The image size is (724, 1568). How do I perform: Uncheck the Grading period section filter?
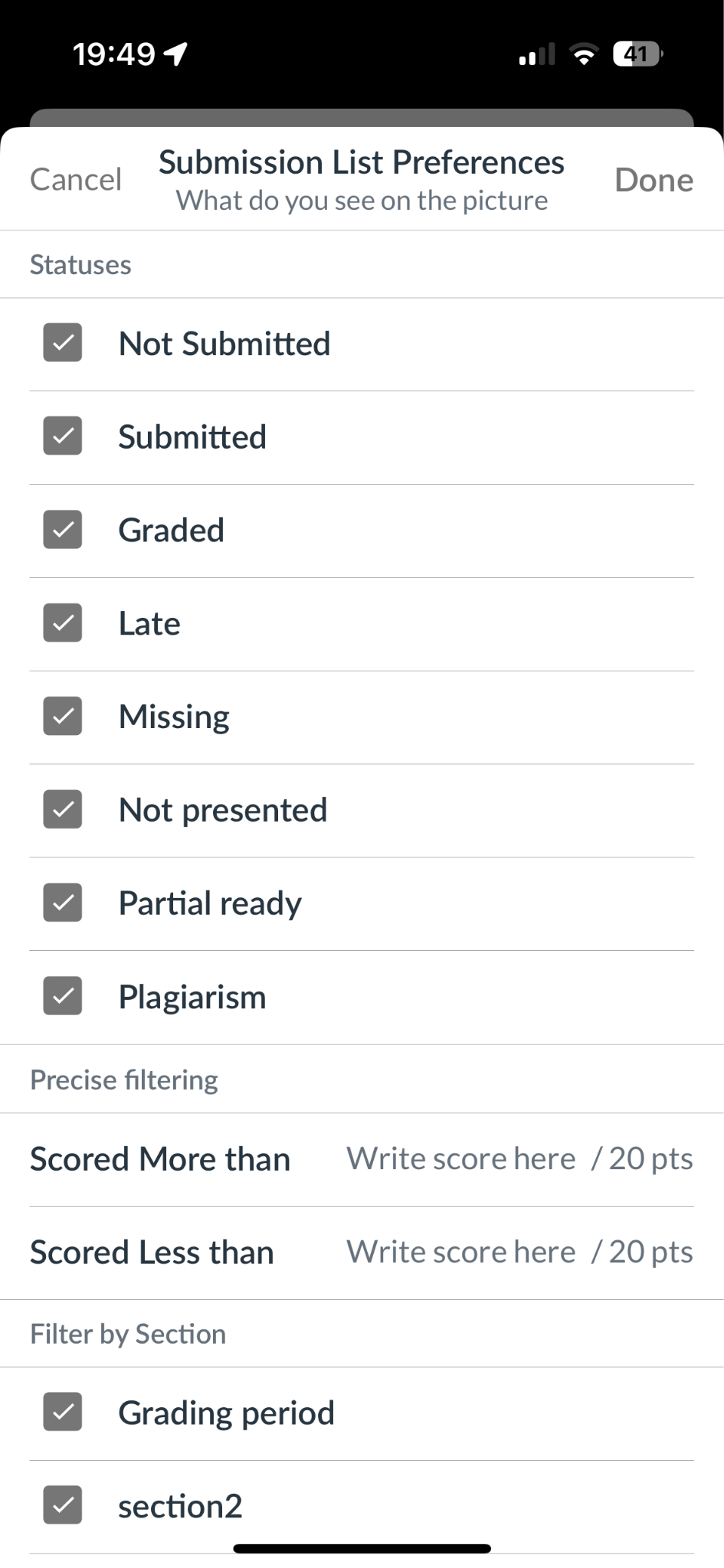63,1412
